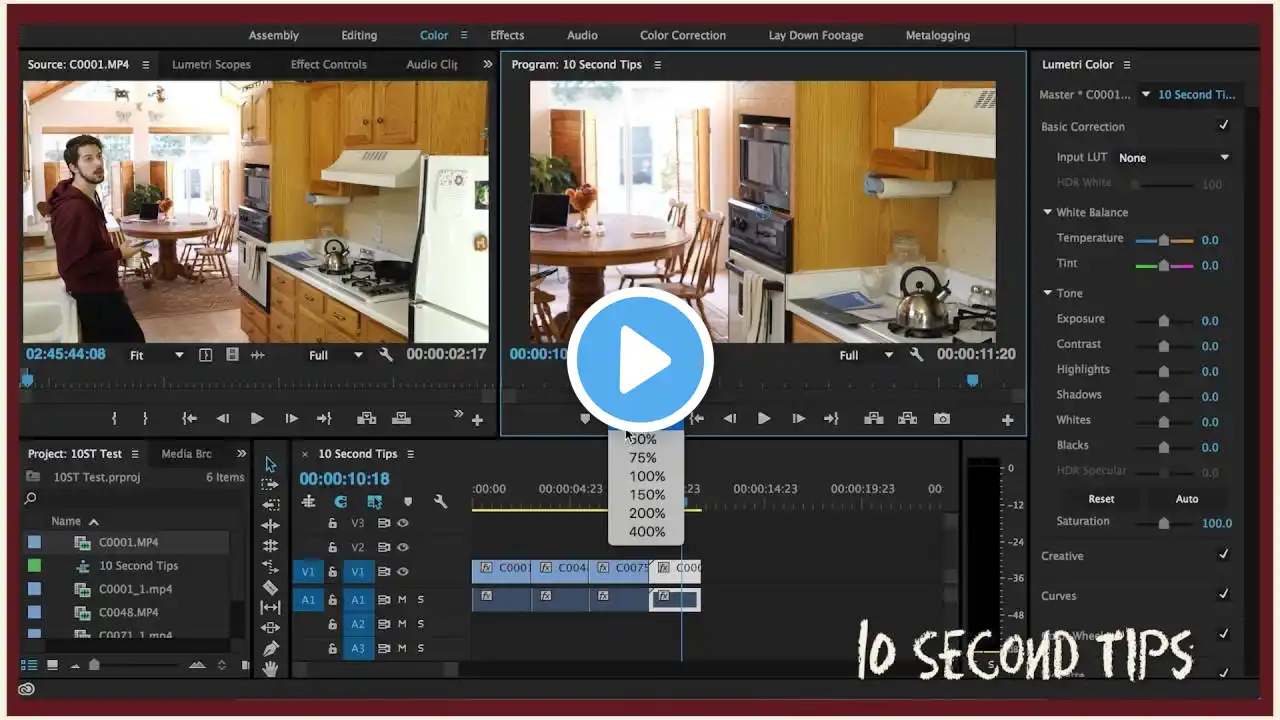Click the Auto tone button
Image resolution: width=1280 pixels, height=720 pixels.
coord(1187,498)
